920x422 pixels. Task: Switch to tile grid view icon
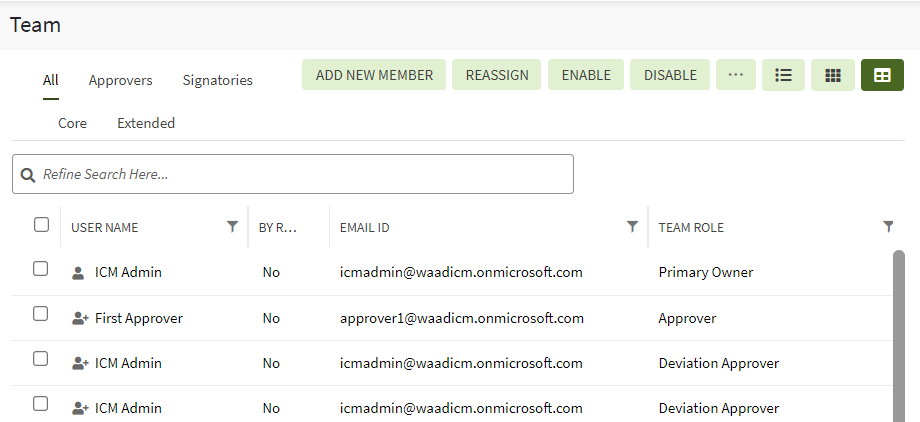click(832, 75)
